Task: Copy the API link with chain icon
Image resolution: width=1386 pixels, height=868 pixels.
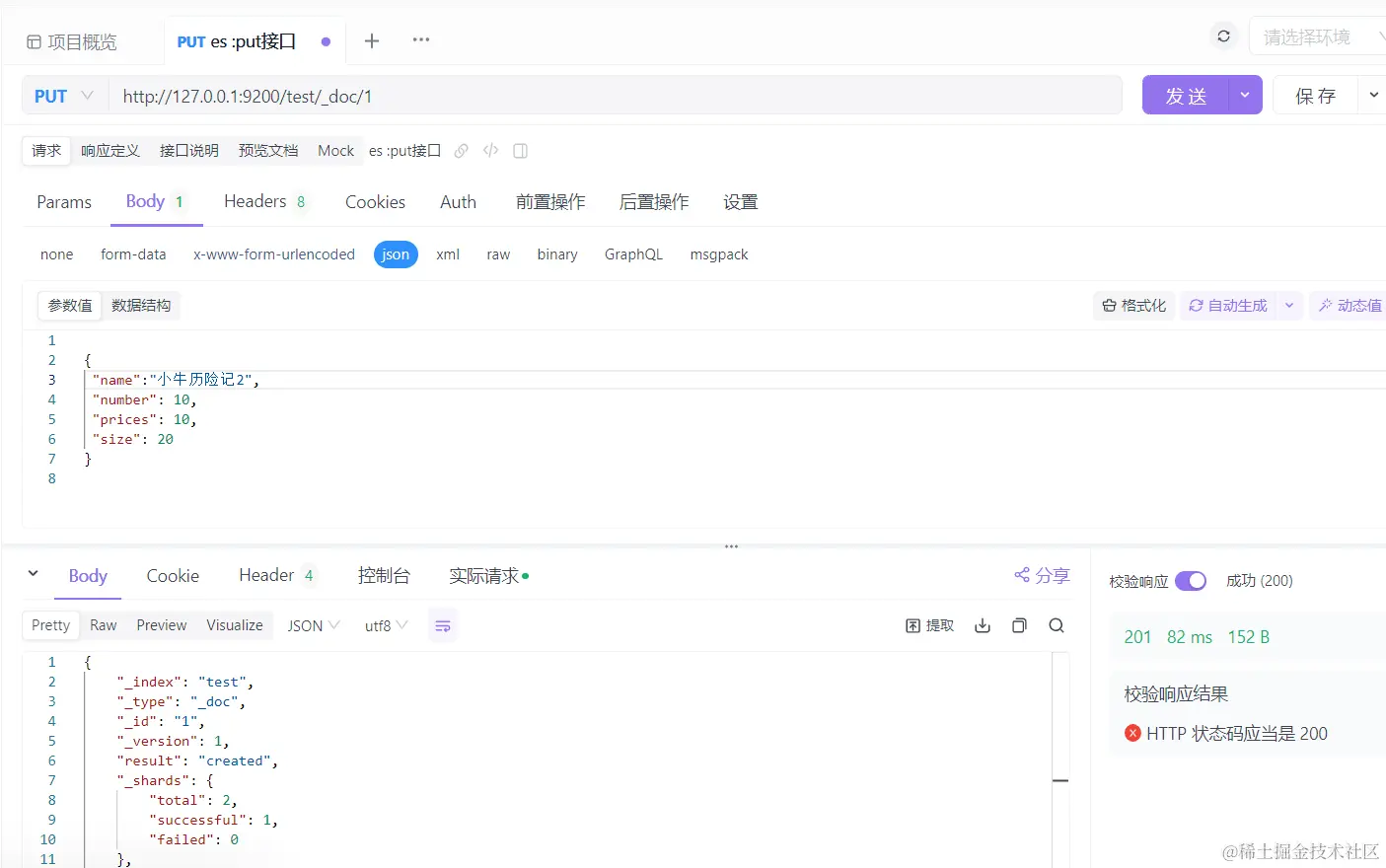Action: coord(461,151)
